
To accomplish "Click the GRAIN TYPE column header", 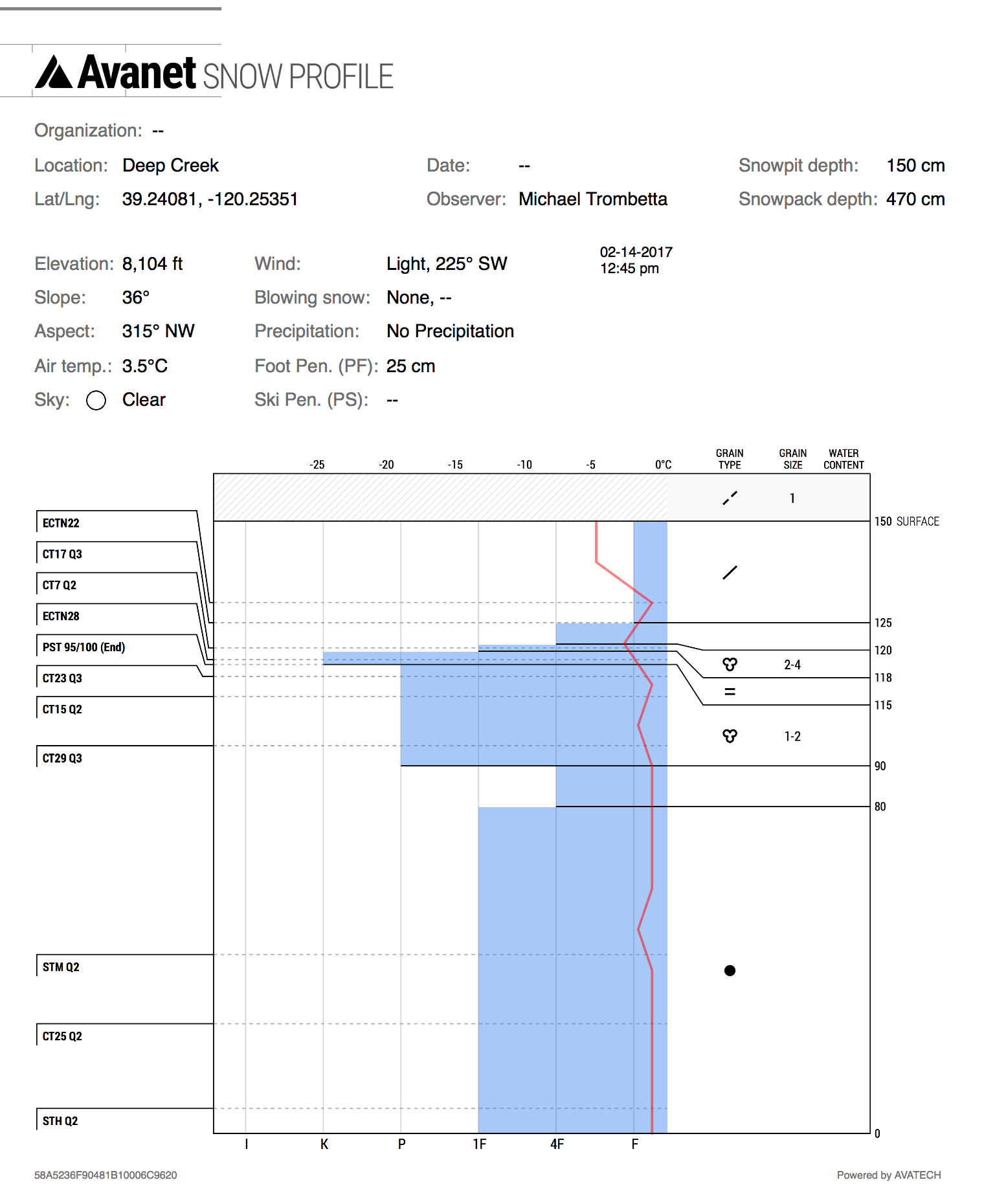I will click(730, 459).
